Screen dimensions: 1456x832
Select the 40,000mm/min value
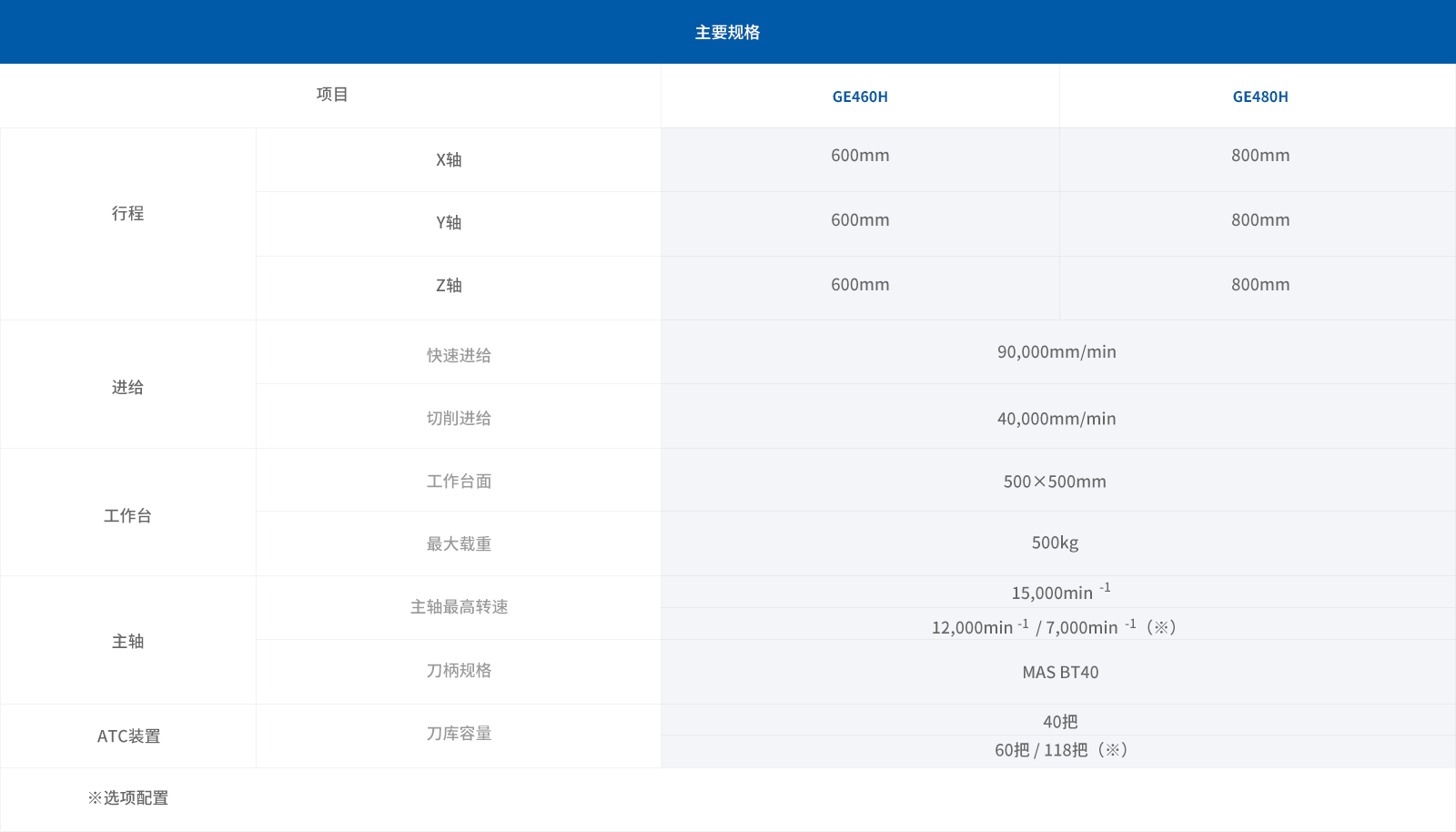(x=1057, y=419)
